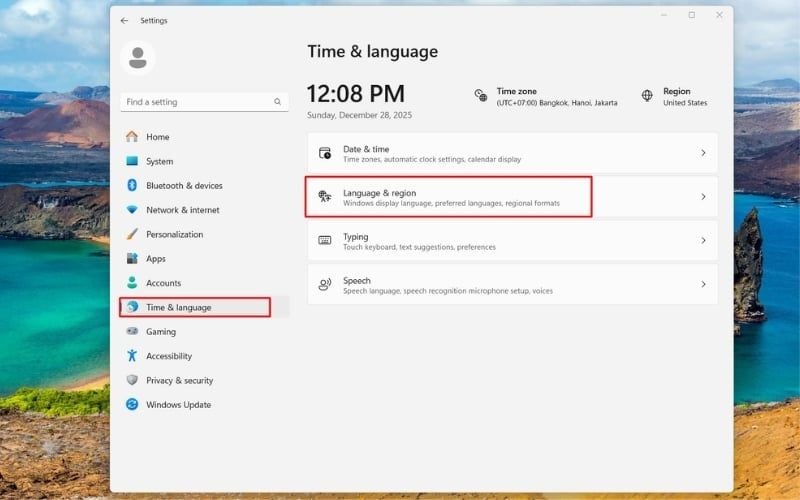Click the Time & language globe icon

point(132,307)
